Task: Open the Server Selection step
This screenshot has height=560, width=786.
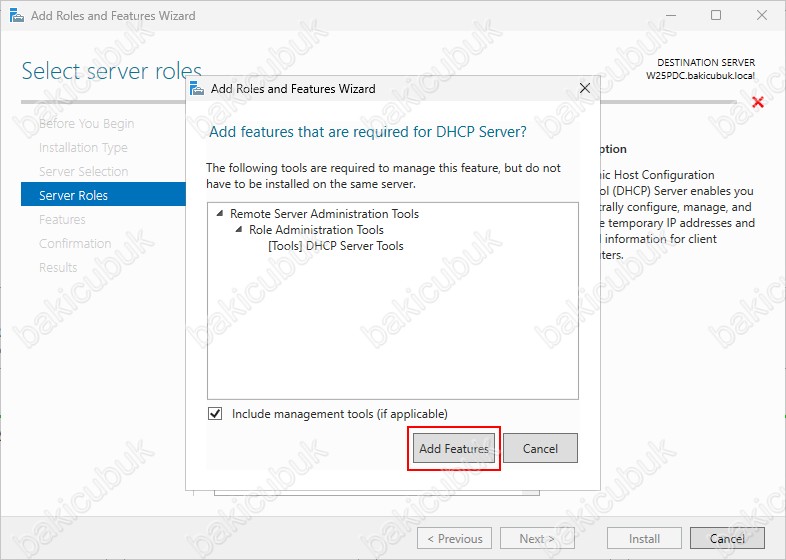Action: pos(84,171)
